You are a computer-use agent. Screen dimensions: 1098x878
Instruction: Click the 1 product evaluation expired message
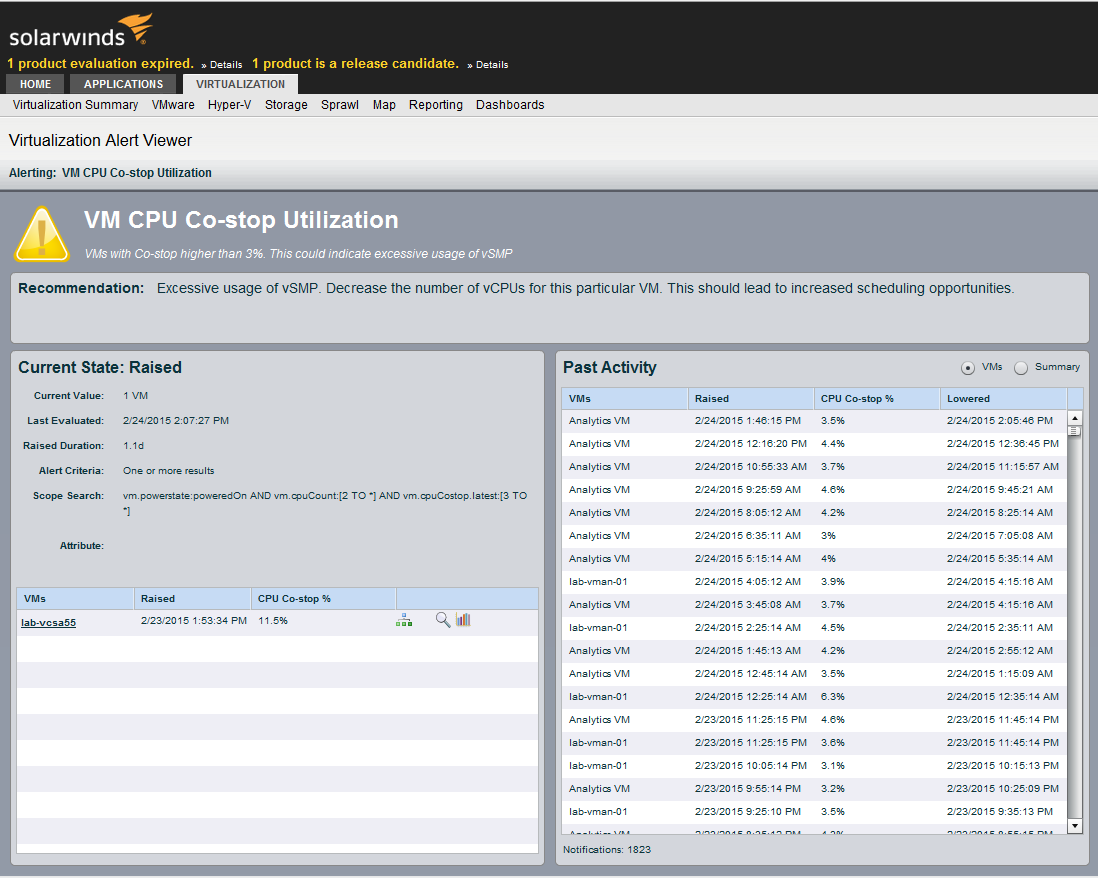click(x=101, y=64)
